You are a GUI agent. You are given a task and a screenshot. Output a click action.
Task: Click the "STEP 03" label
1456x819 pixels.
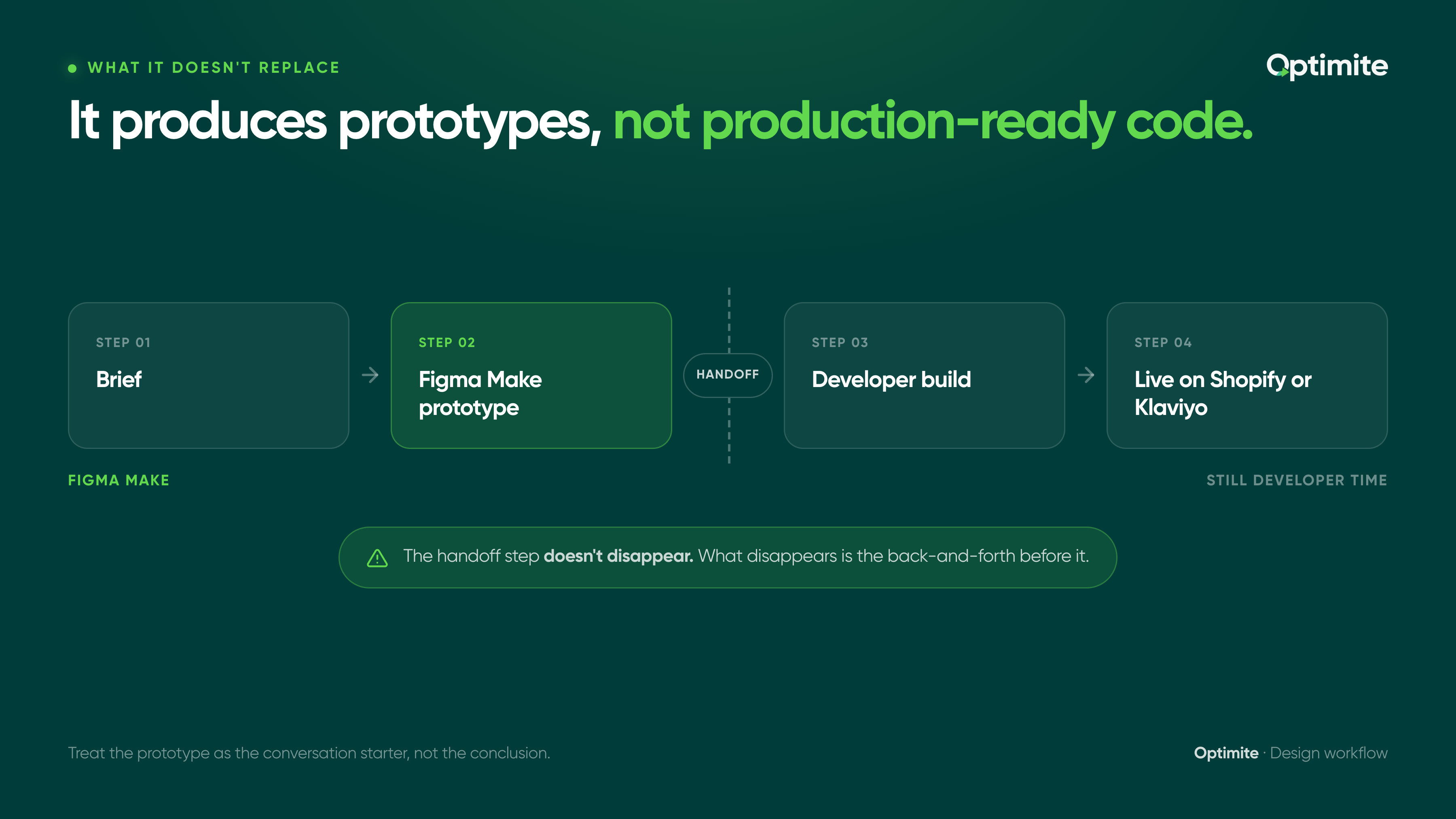coord(840,343)
